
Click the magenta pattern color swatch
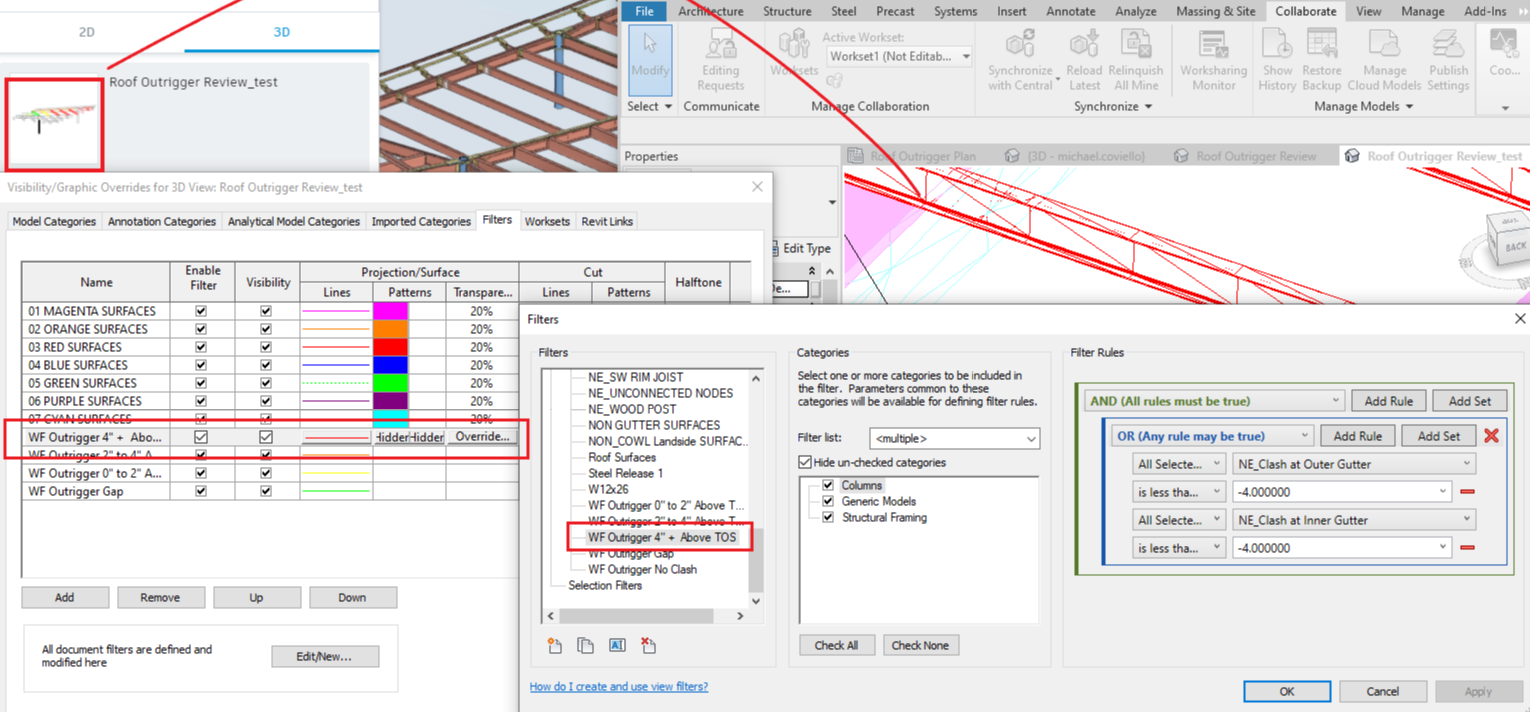click(x=390, y=311)
